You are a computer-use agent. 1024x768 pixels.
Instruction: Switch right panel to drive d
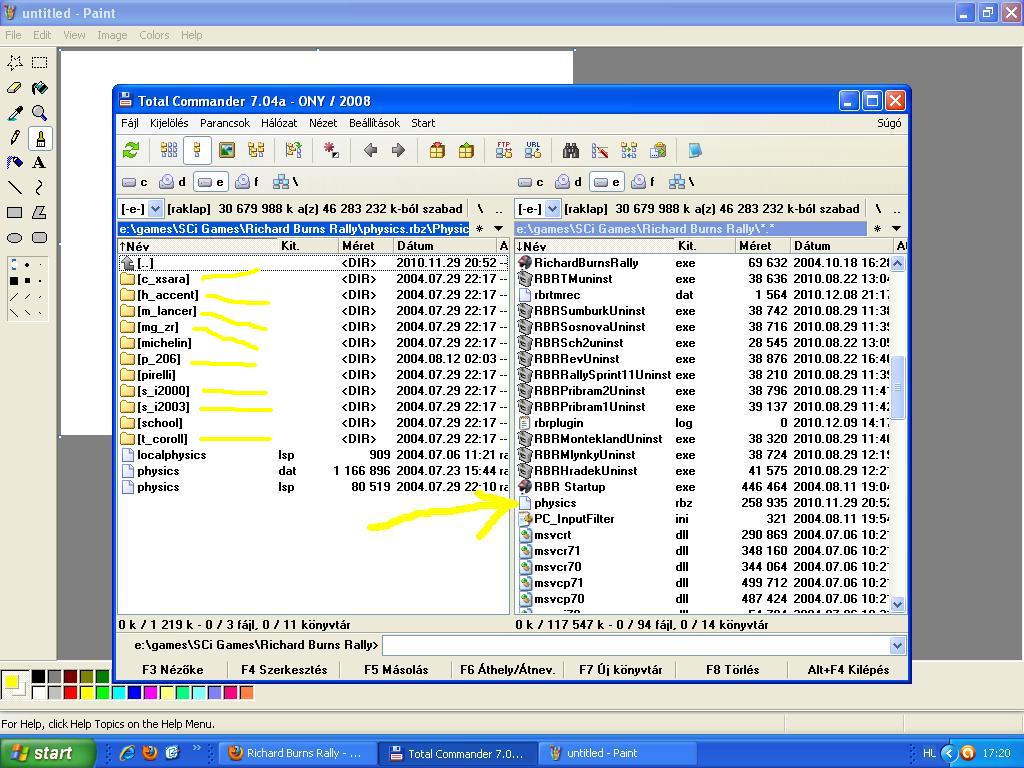click(x=569, y=182)
